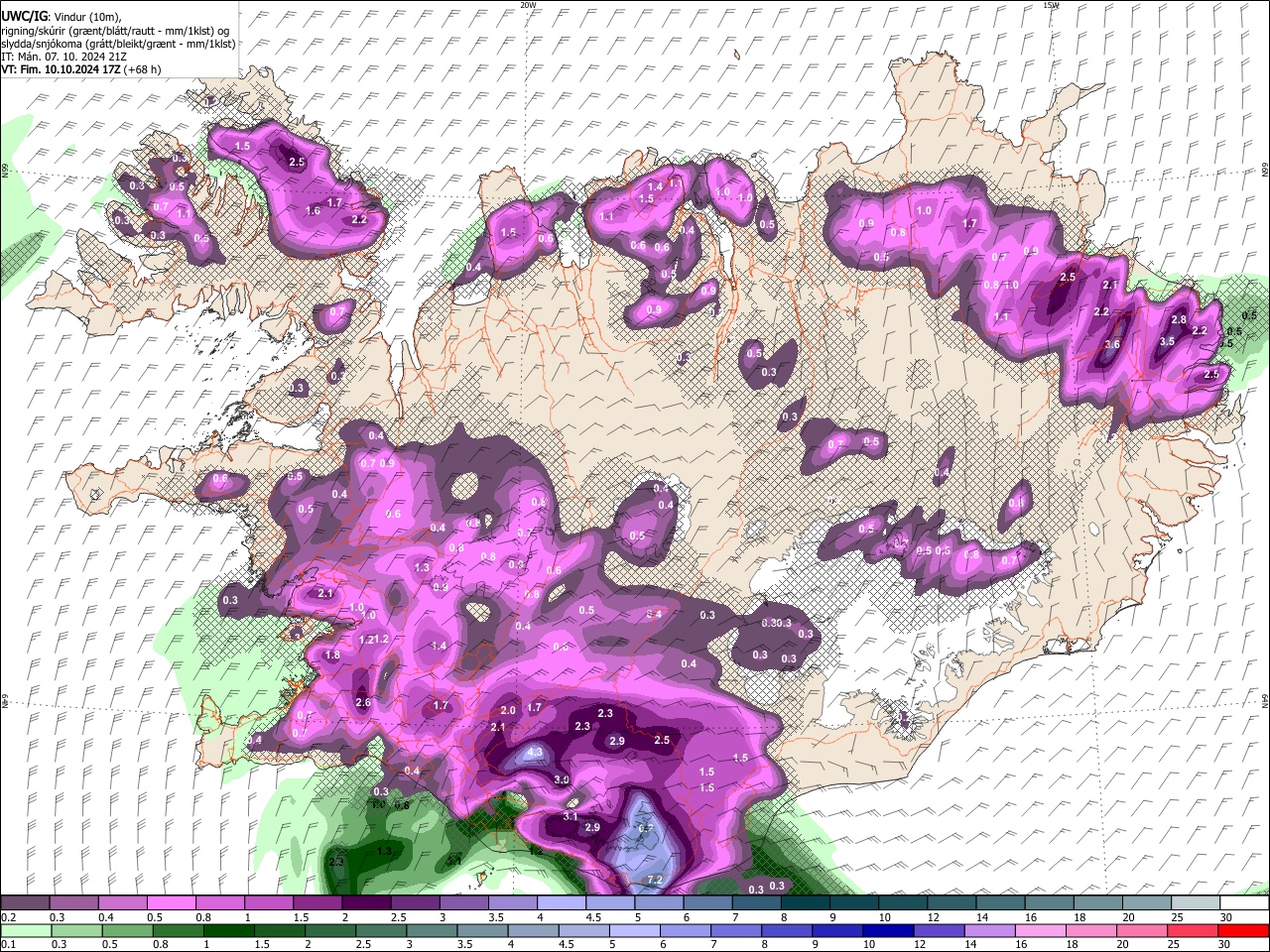Click the dark grey-purple first snow legend swatch
Screen dimensions: 1270x952
tap(26, 903)
